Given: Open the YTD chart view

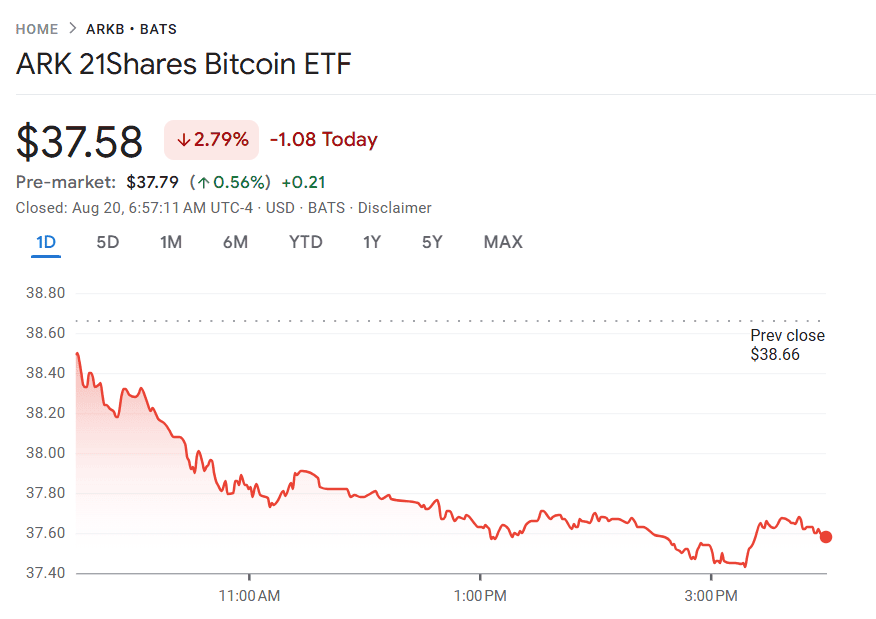Looking at the screenshot, I should point(306,242).
